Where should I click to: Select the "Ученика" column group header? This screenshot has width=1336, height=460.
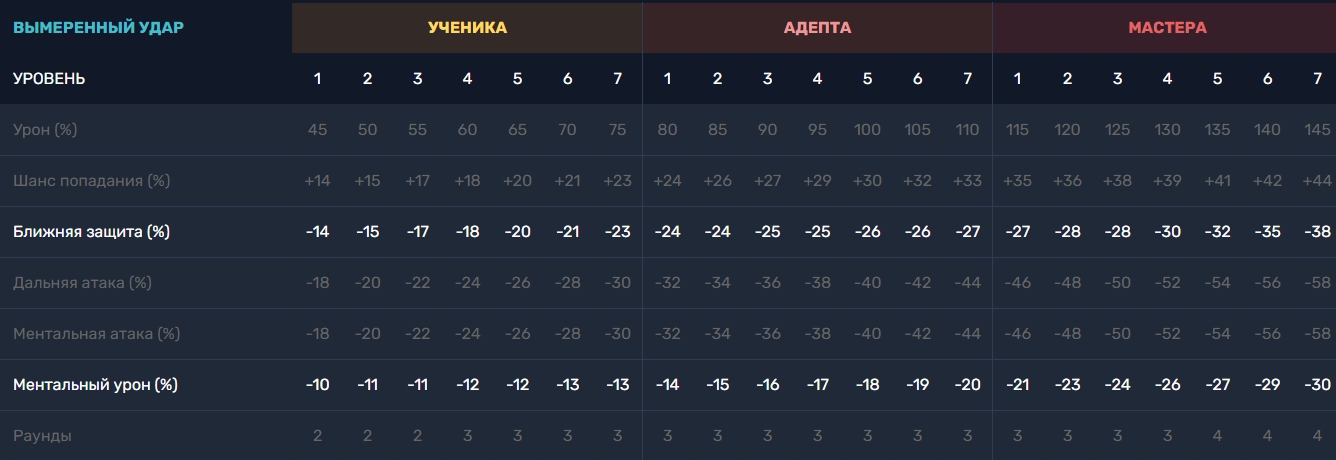coord(467,27)
